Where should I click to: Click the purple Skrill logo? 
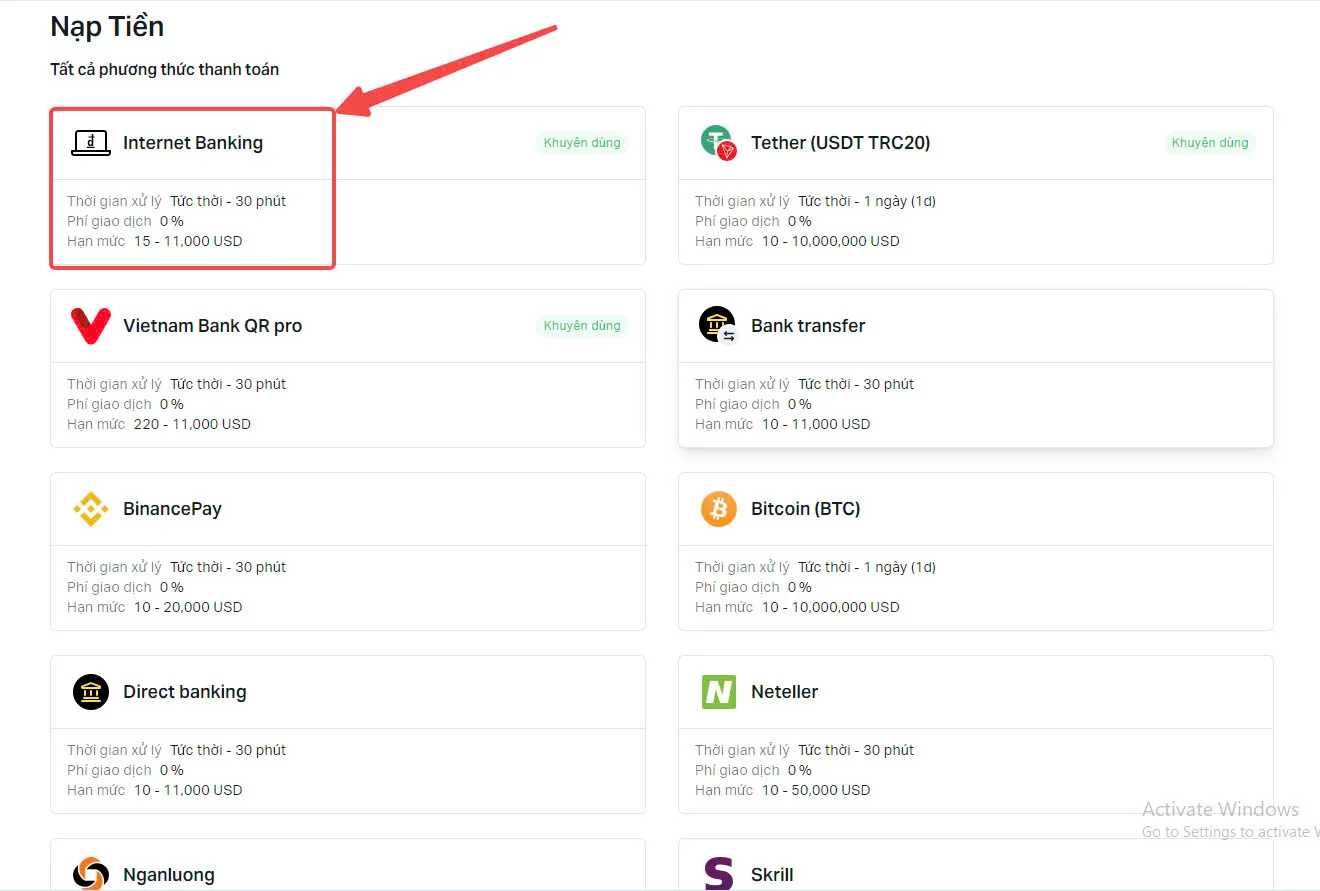[719, 874]
